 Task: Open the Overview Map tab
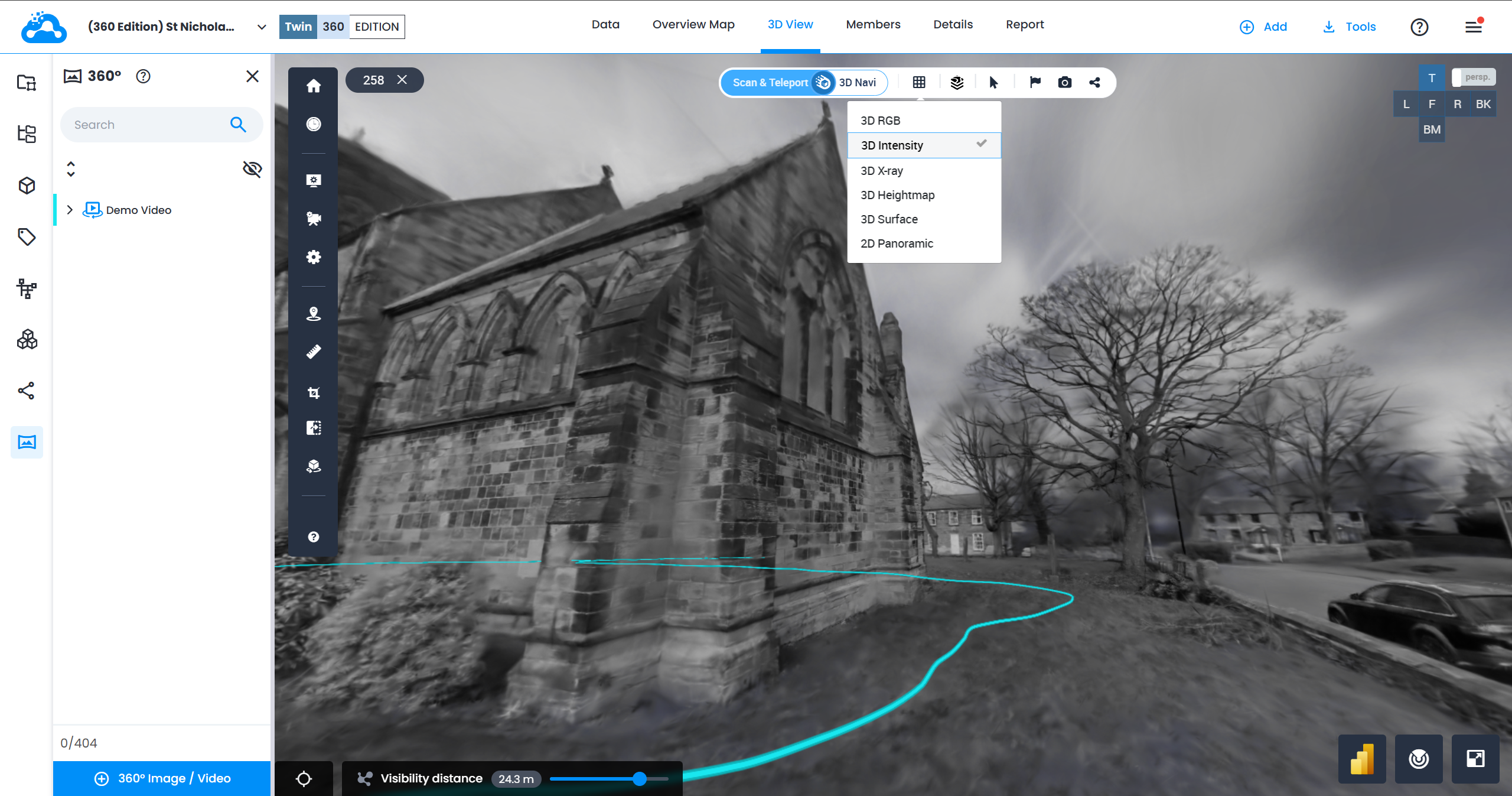pos(693,25)
